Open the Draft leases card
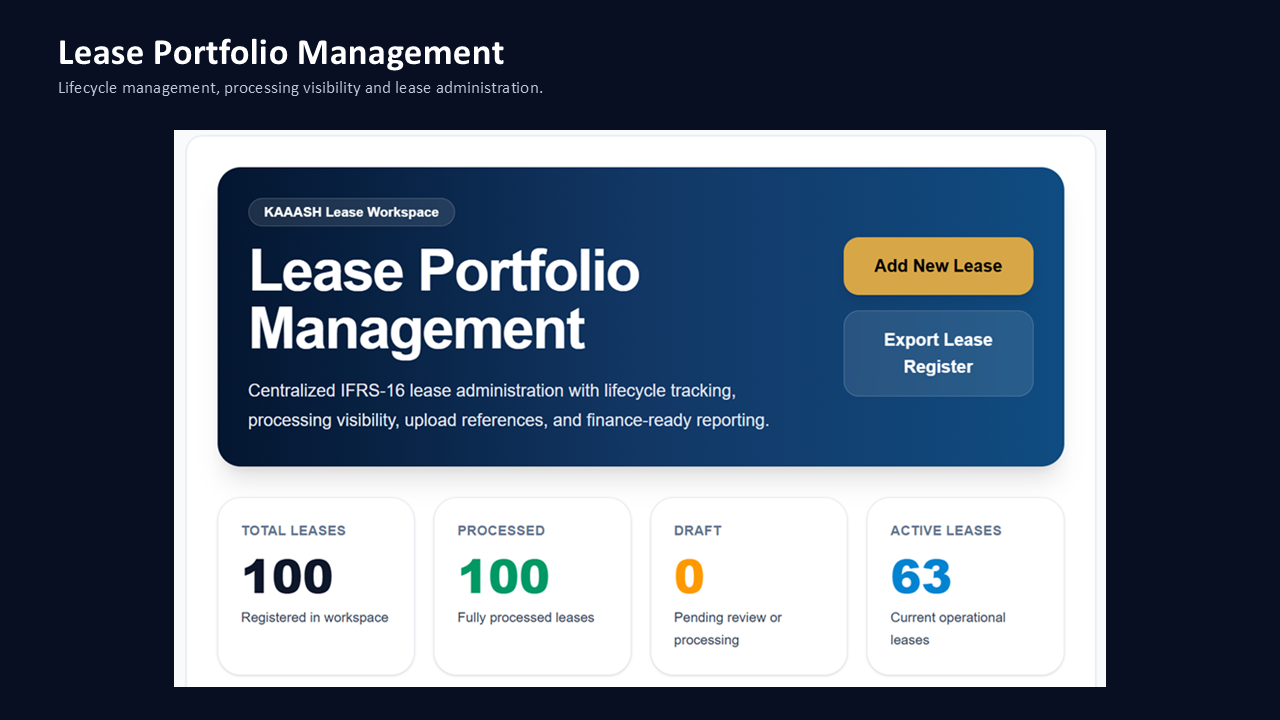 [x=749, y=586]
